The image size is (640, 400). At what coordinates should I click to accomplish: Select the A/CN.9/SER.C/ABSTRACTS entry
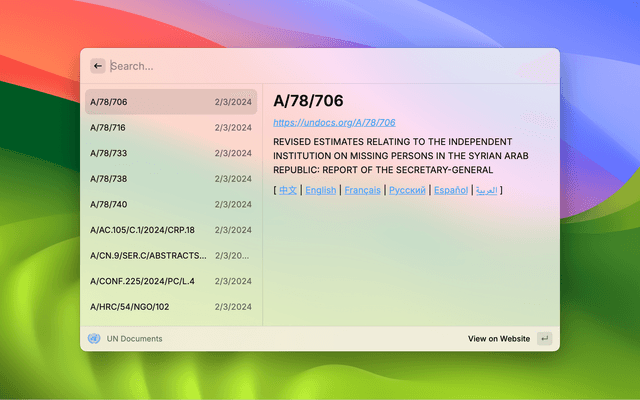click(x=170, y=256)
